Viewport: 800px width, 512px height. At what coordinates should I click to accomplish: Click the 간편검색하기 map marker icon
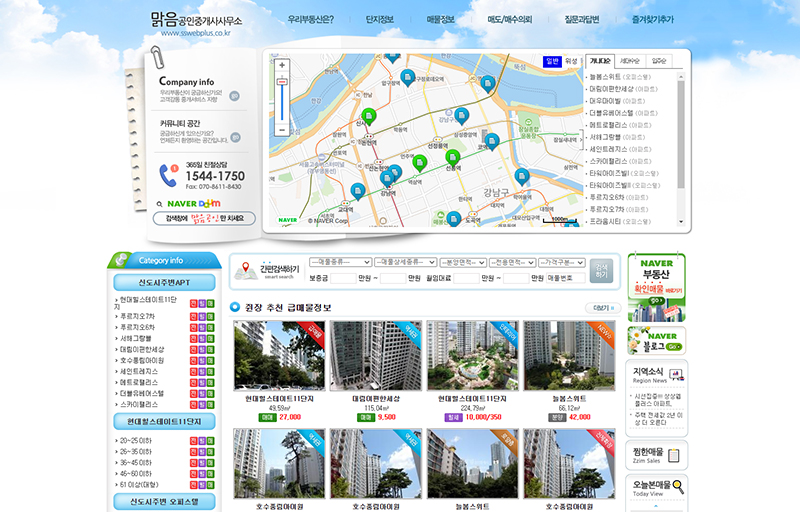click(x=246, y=271)
